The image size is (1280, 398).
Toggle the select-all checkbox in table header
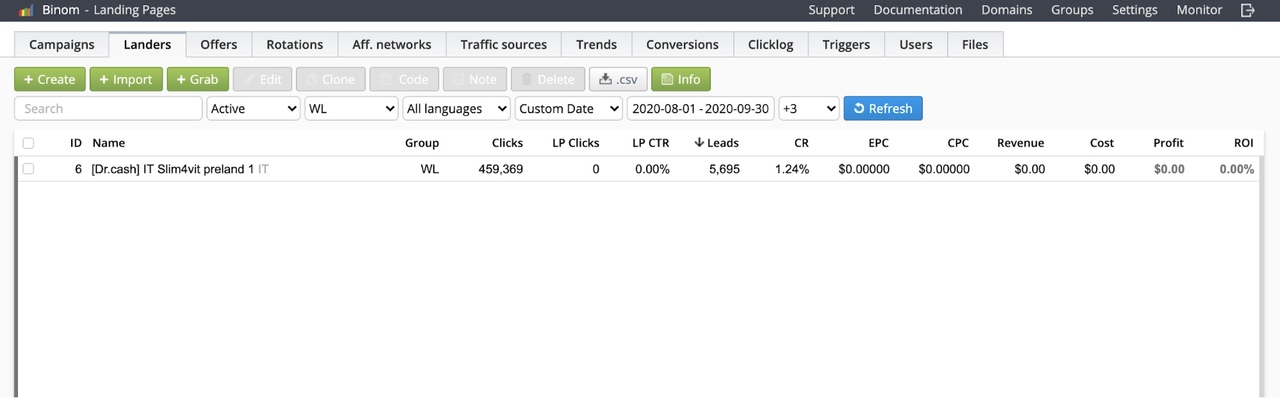[28, 143]
